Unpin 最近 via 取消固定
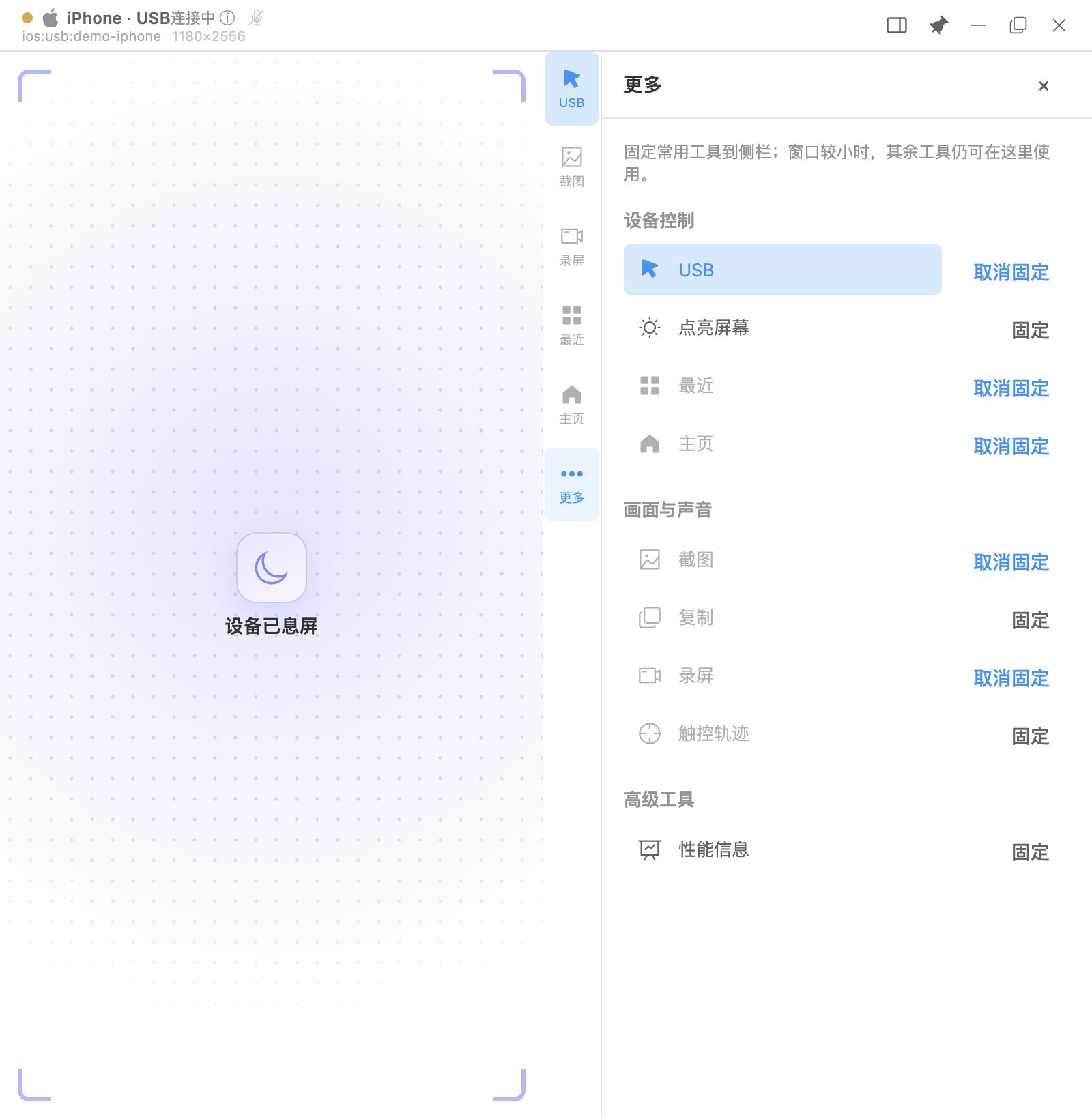This screenshot has height=1119, width=1092. click(x=1011, y=388)
